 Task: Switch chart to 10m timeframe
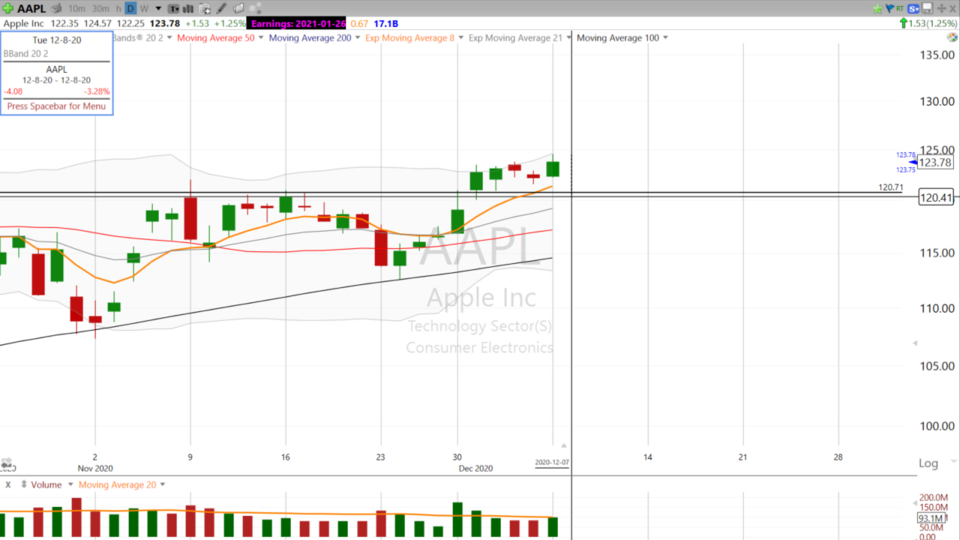point(77,9)
